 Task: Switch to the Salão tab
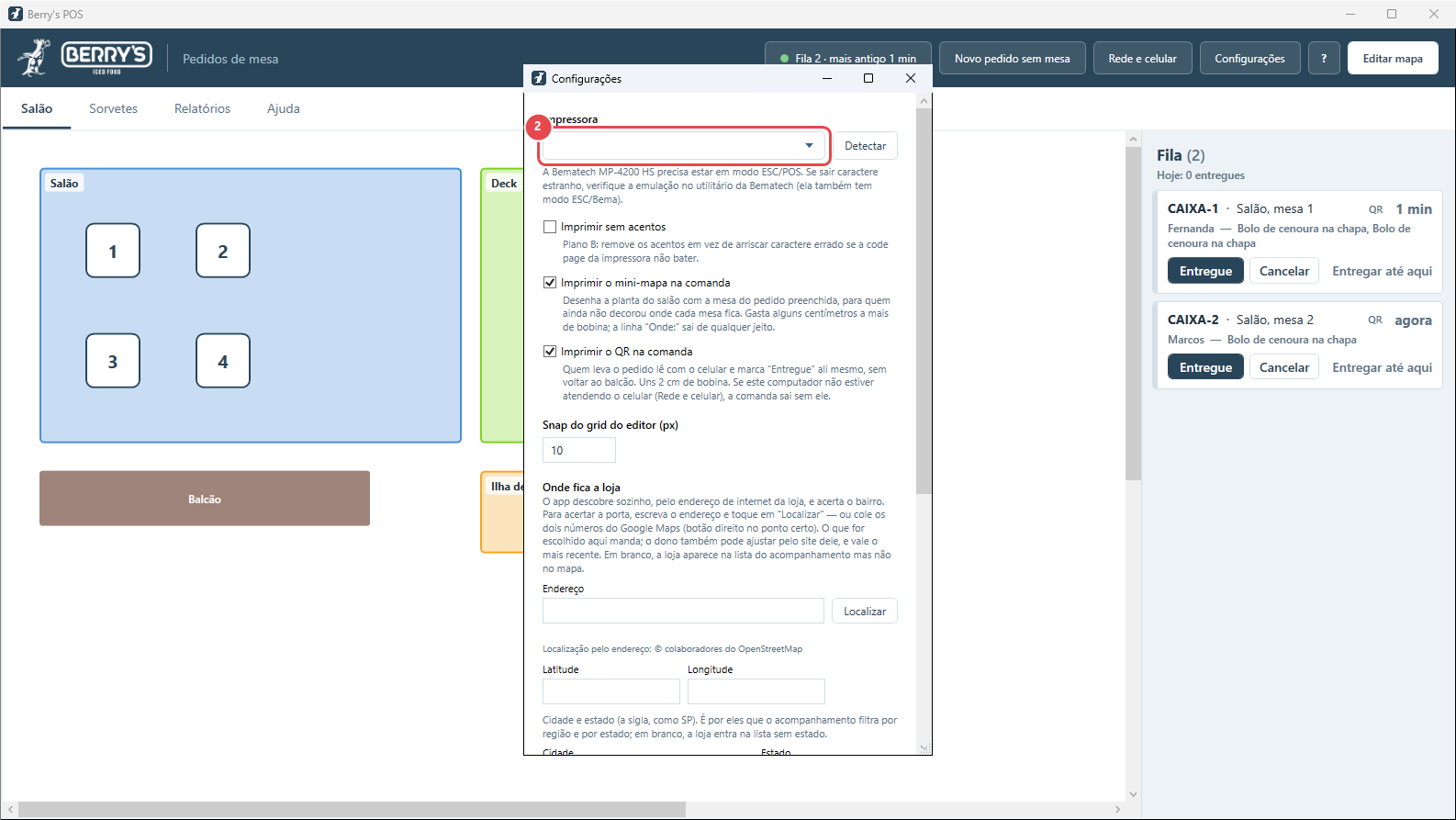[37, 108]
